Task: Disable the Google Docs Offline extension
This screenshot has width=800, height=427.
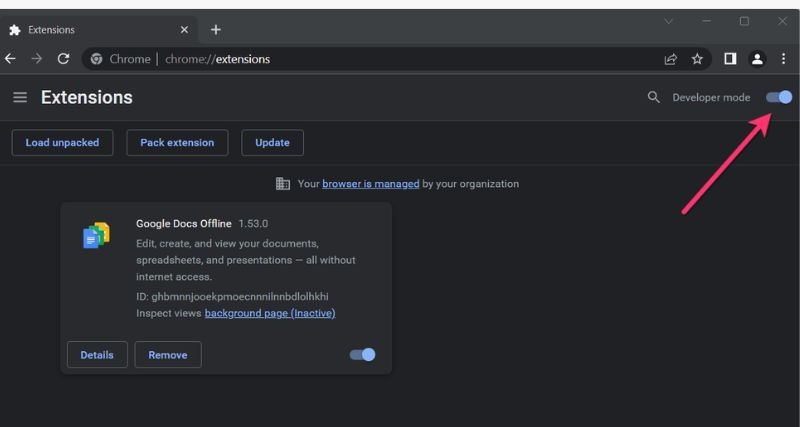Action: pos(362,354)
